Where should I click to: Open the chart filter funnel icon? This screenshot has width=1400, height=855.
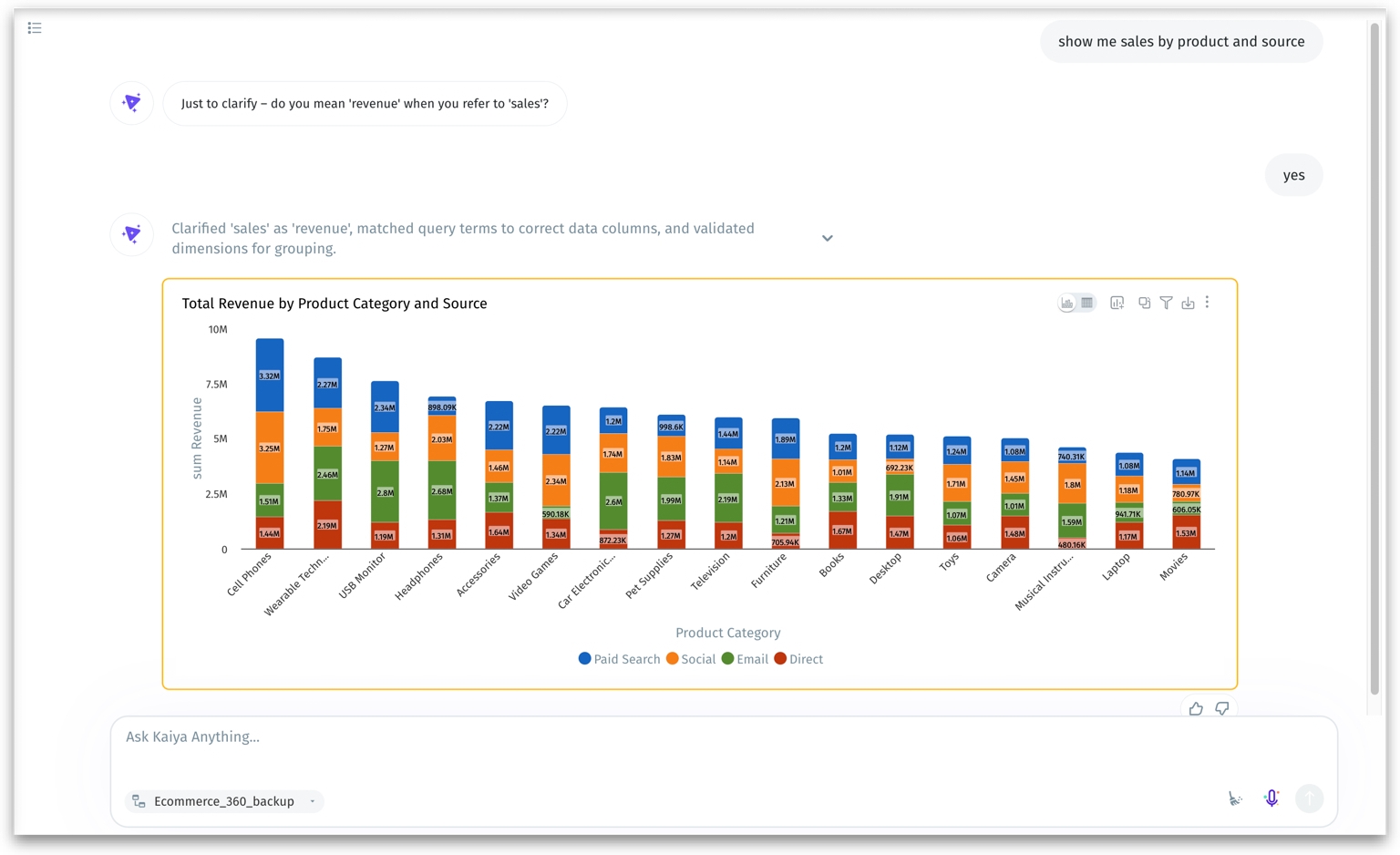tap(1166, 303)
